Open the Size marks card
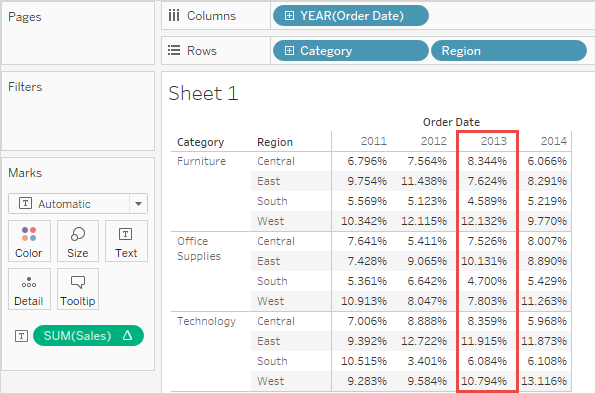The height and width of the screenshot is (394, 596). pyautogui.click(x=78, y=241)
